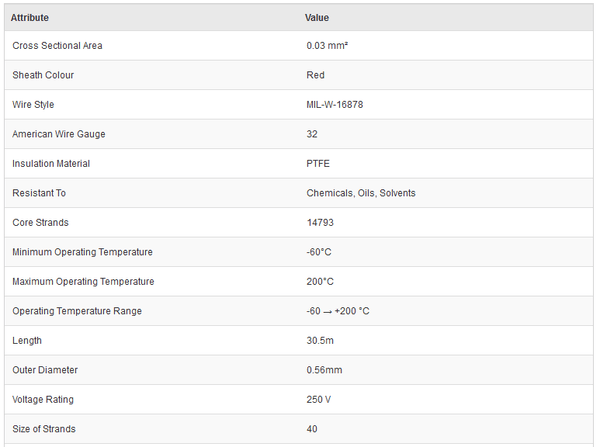The height and width of the screenshot is (447, 600).
Task: Select the Cross Sectional Area attribute label
Action: [x=57, y=46]
